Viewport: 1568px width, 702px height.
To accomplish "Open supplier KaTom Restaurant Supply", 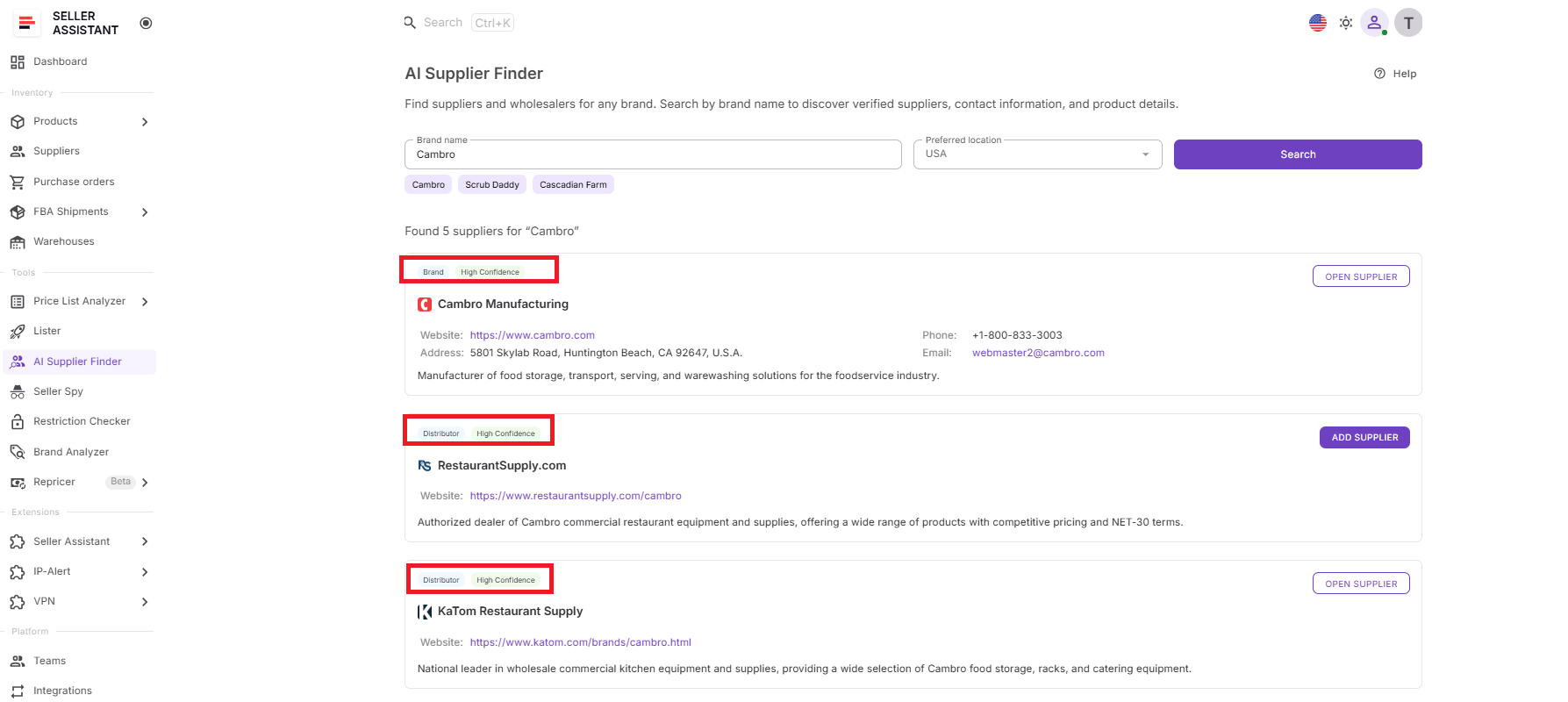I will click(x=1361, y=584).
